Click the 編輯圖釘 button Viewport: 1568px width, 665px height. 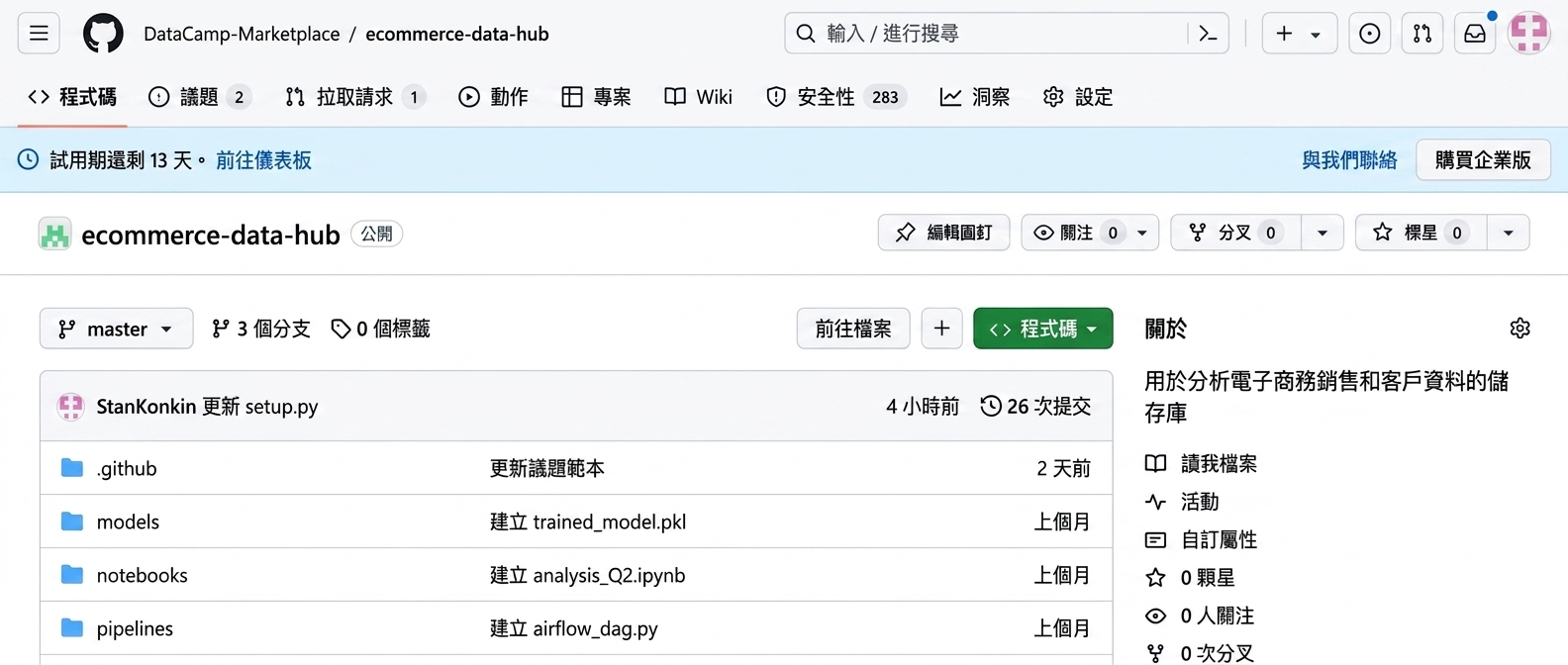coord(943,233)
